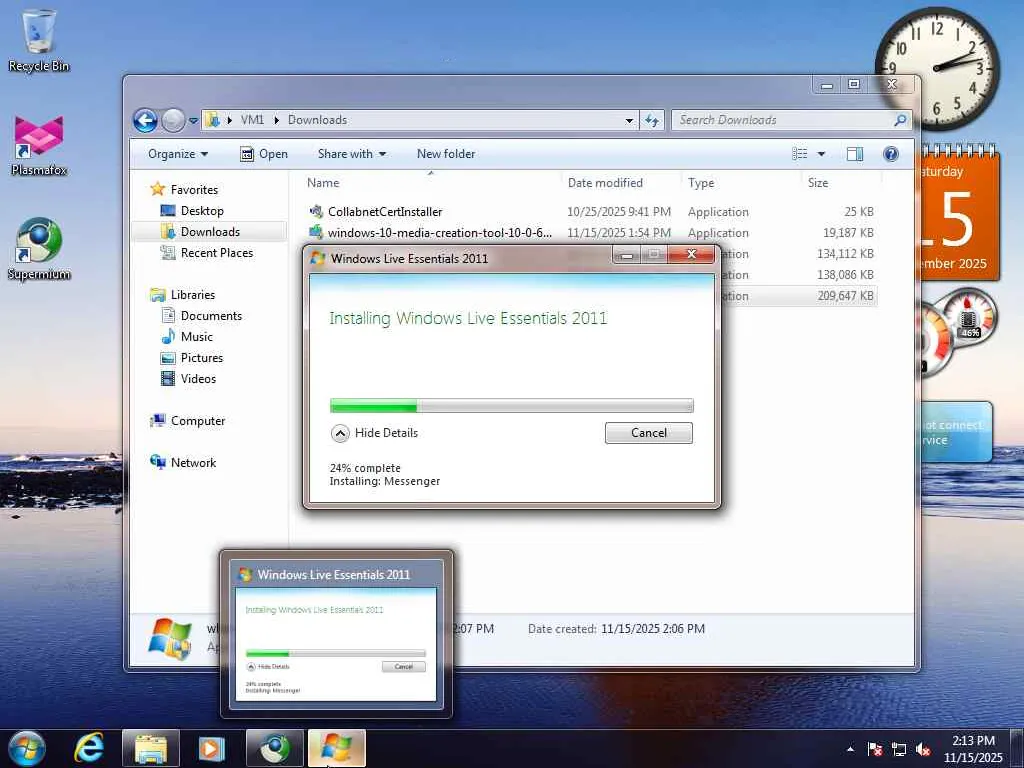
Task: Launch Supermium from the desktop
Action: pos(39,249)
